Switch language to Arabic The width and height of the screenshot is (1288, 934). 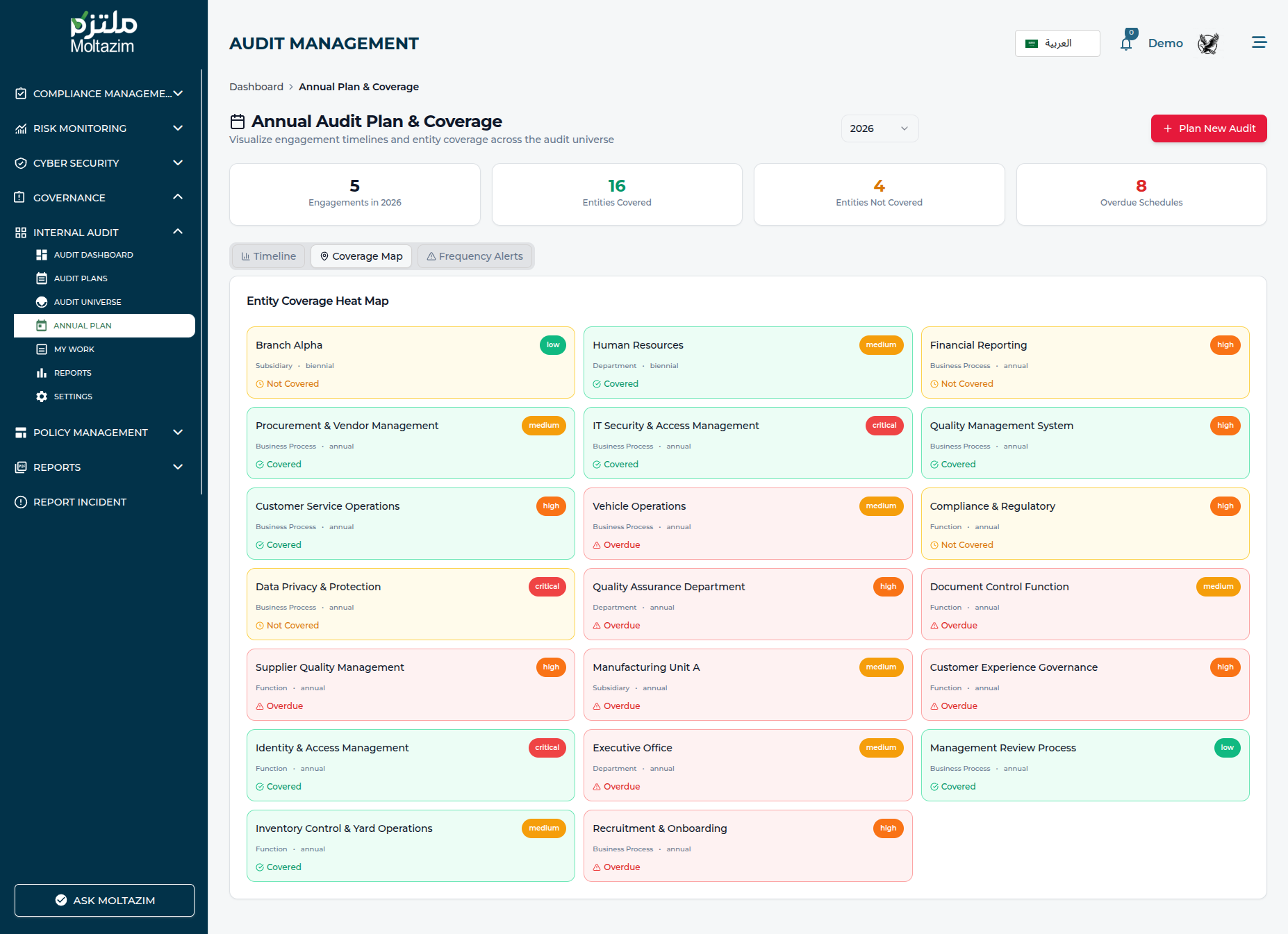point(1057,43)
